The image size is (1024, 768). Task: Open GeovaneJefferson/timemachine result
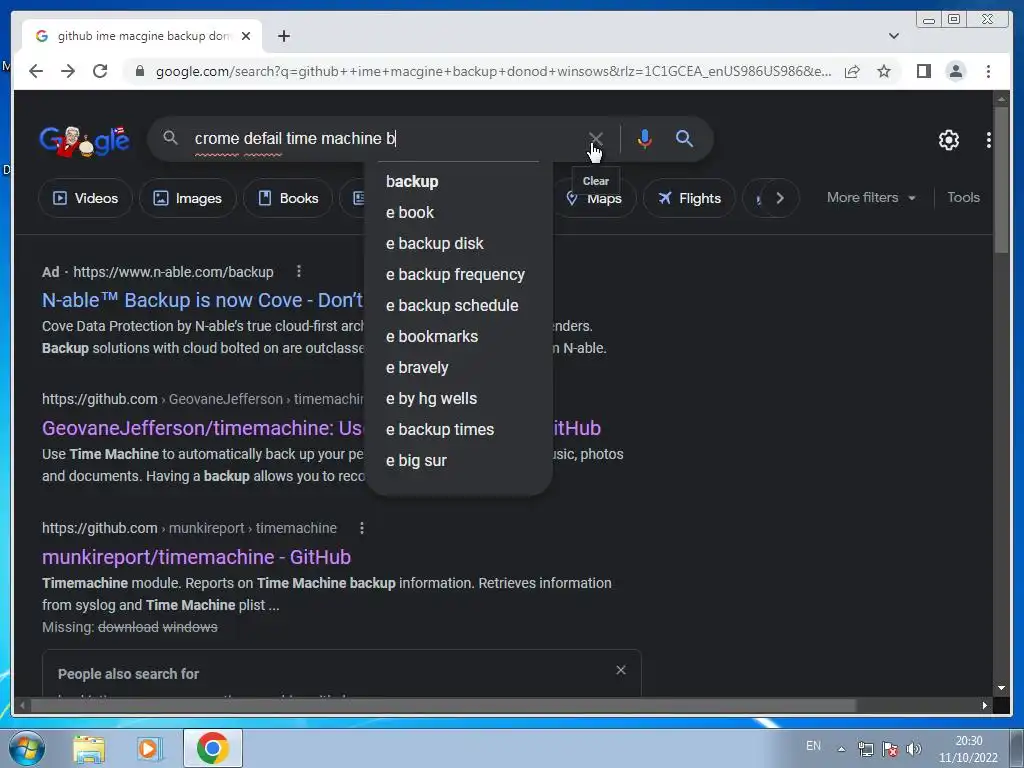click(202, 428)
